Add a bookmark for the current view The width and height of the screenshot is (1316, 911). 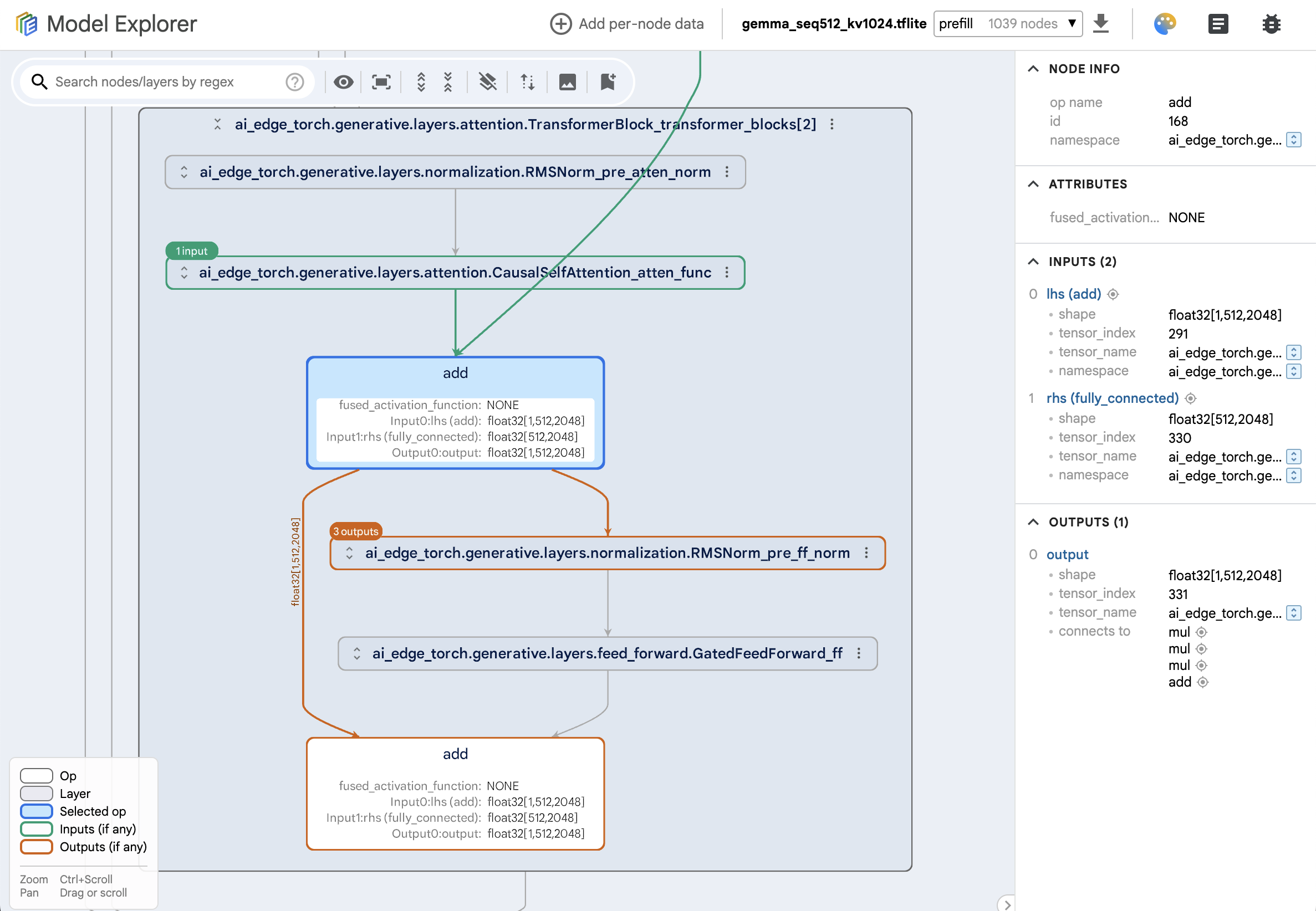pyautogui.click(x=607, y=81)
